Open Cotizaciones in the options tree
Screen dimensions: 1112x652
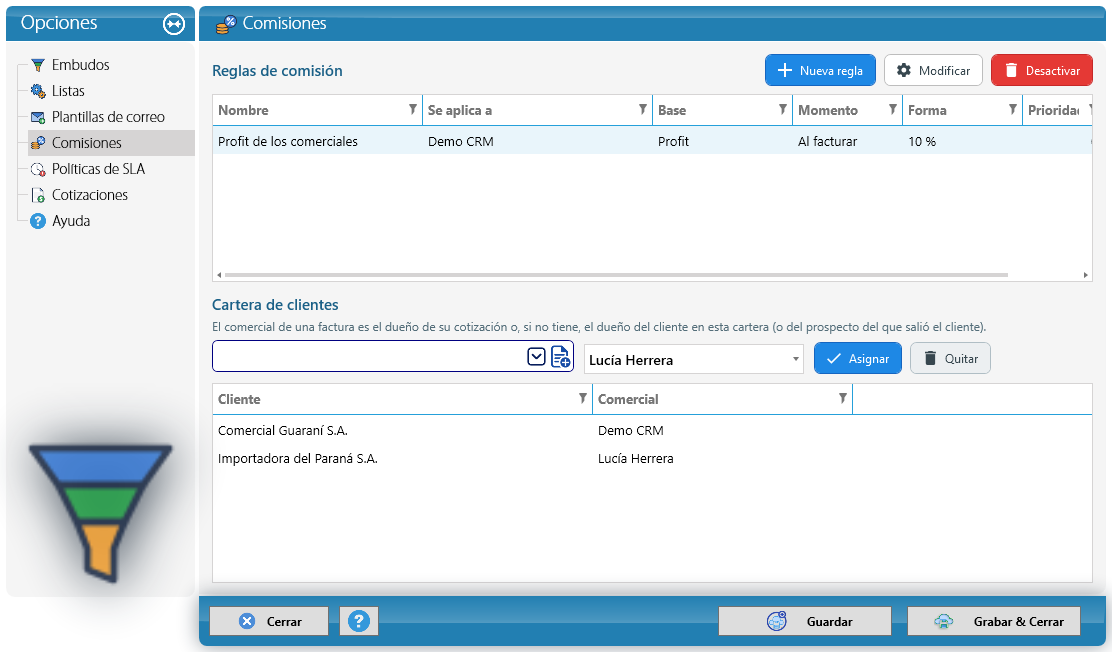pyautogui.click(x=89, y=195)
